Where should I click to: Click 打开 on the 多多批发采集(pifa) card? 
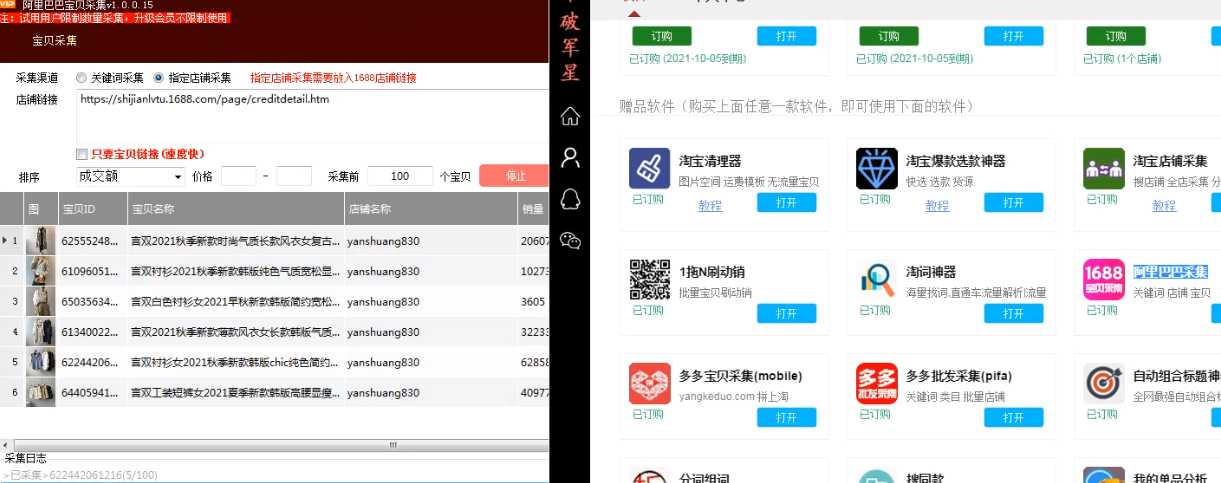point(1014,417)
